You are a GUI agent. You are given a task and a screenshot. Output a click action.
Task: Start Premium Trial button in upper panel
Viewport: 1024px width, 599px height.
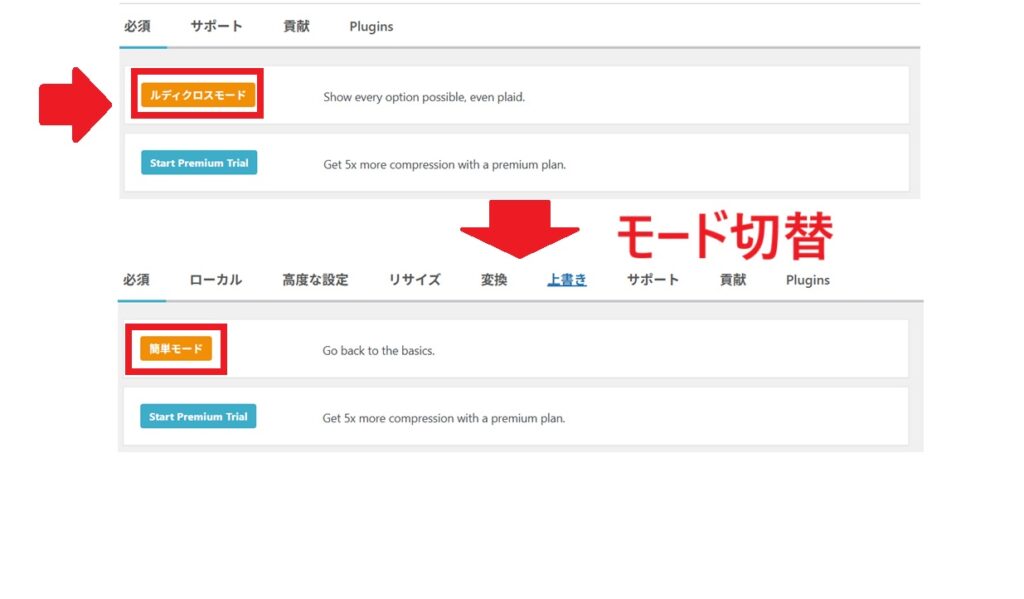(199, 163)
